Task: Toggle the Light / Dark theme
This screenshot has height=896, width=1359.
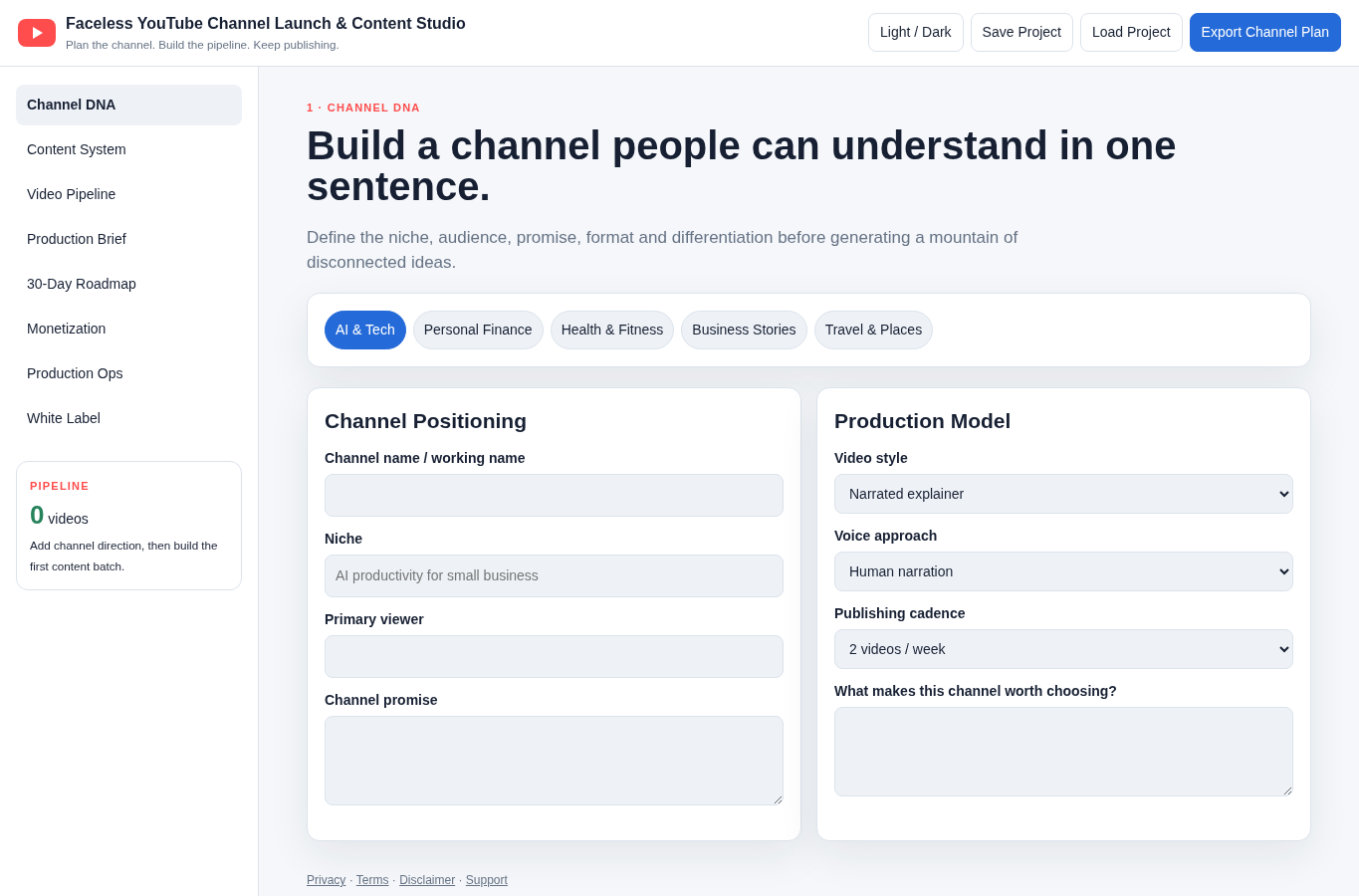Action: click(x=916, y=32)
